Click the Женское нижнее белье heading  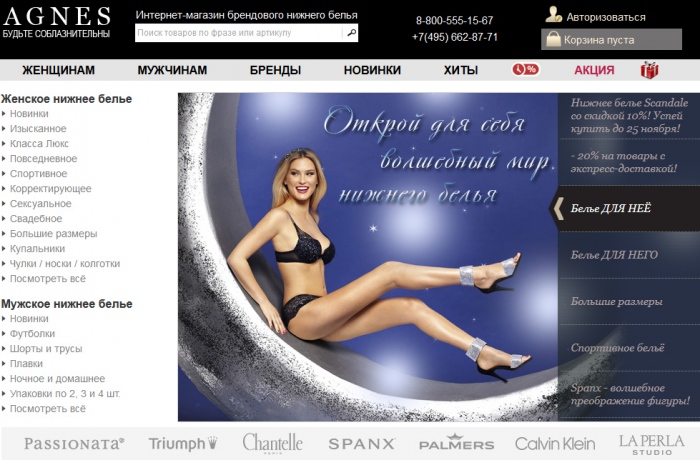tap(67, 99)
